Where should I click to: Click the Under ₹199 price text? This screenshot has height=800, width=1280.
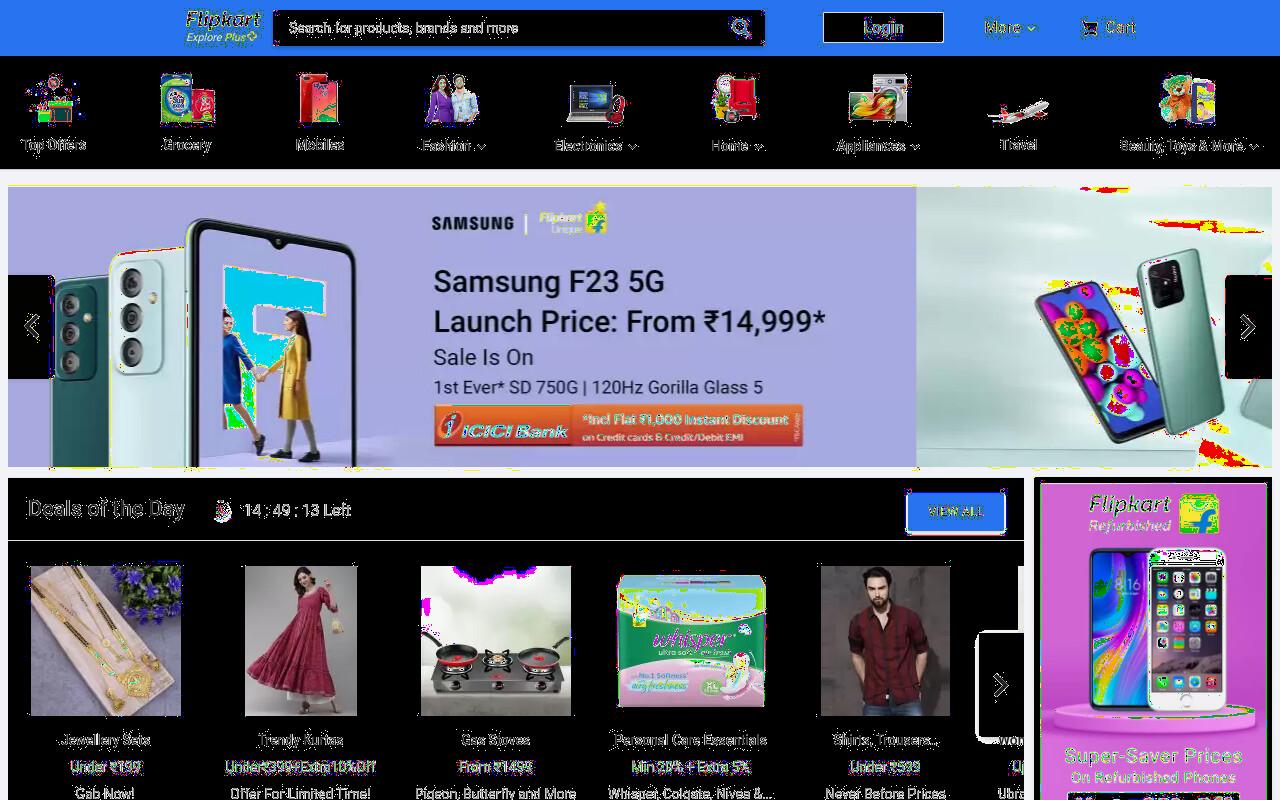[x=105, y=767]
